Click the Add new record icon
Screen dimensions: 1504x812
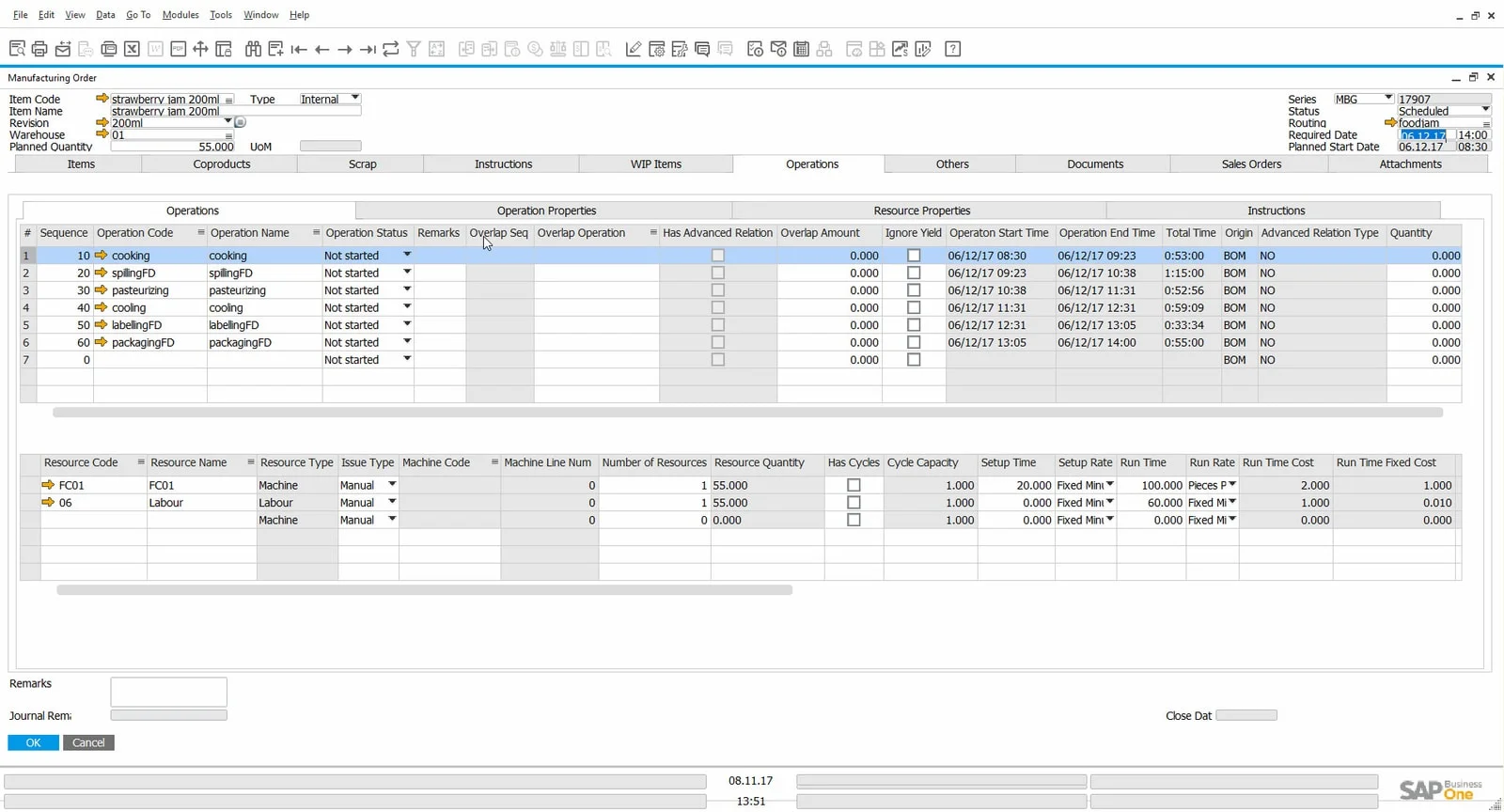[275, 49]
